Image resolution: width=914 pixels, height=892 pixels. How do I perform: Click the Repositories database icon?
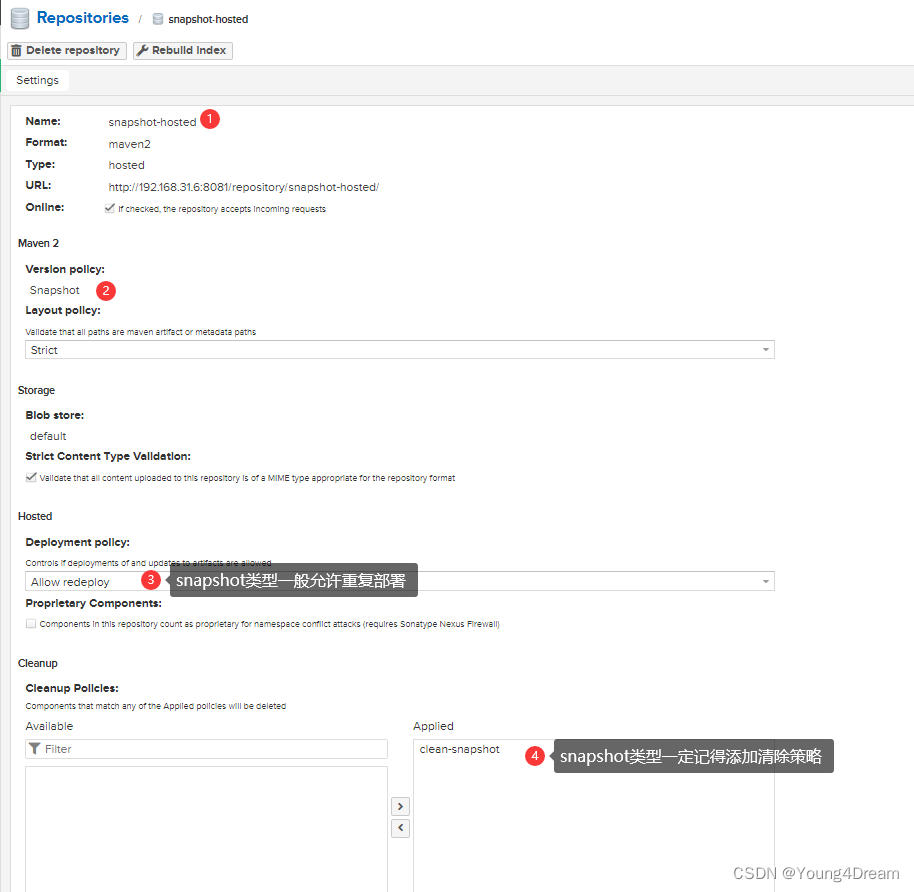click(20, 18)
